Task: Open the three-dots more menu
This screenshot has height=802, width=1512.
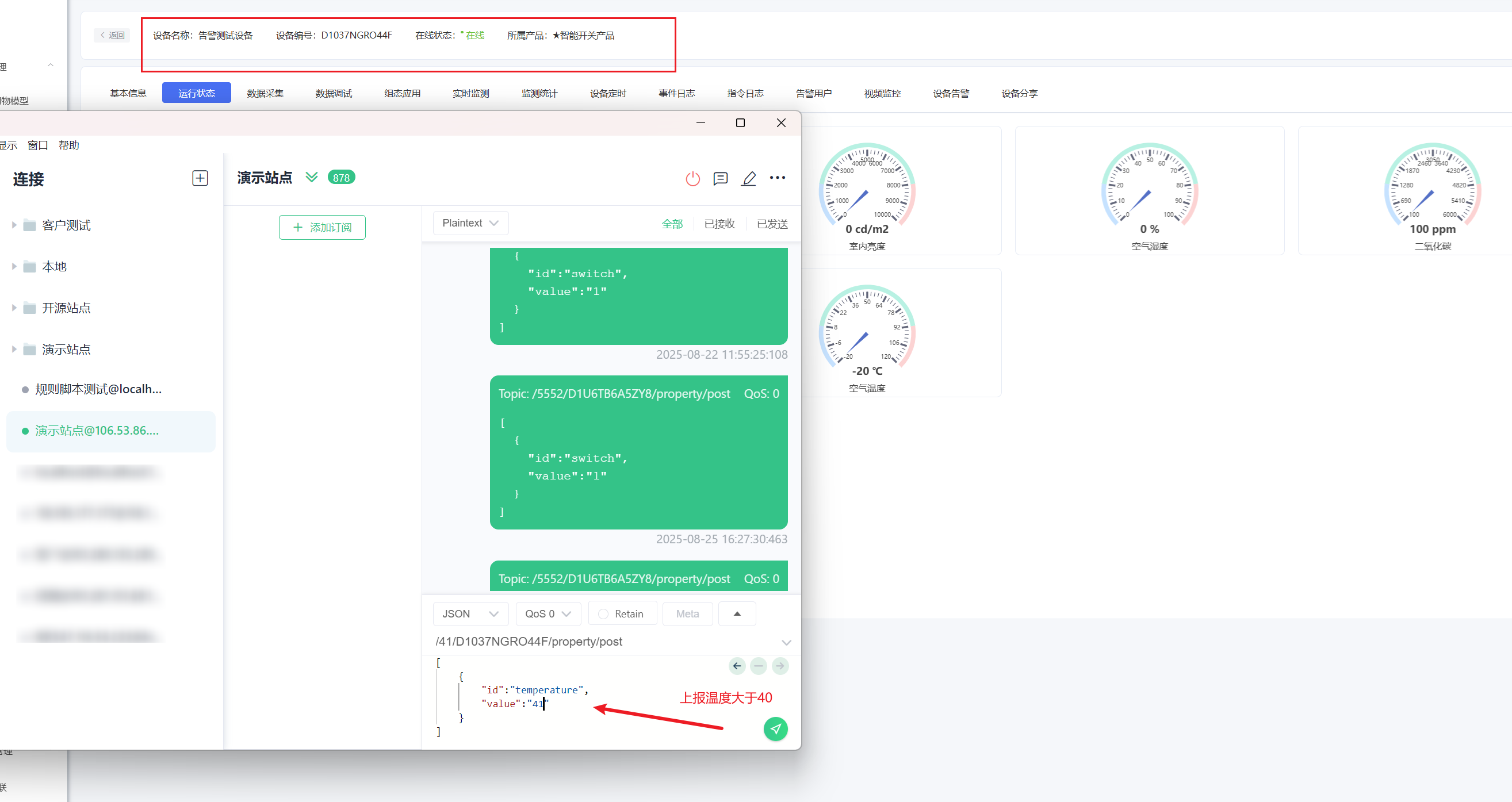Action: [x=777, y=178]
